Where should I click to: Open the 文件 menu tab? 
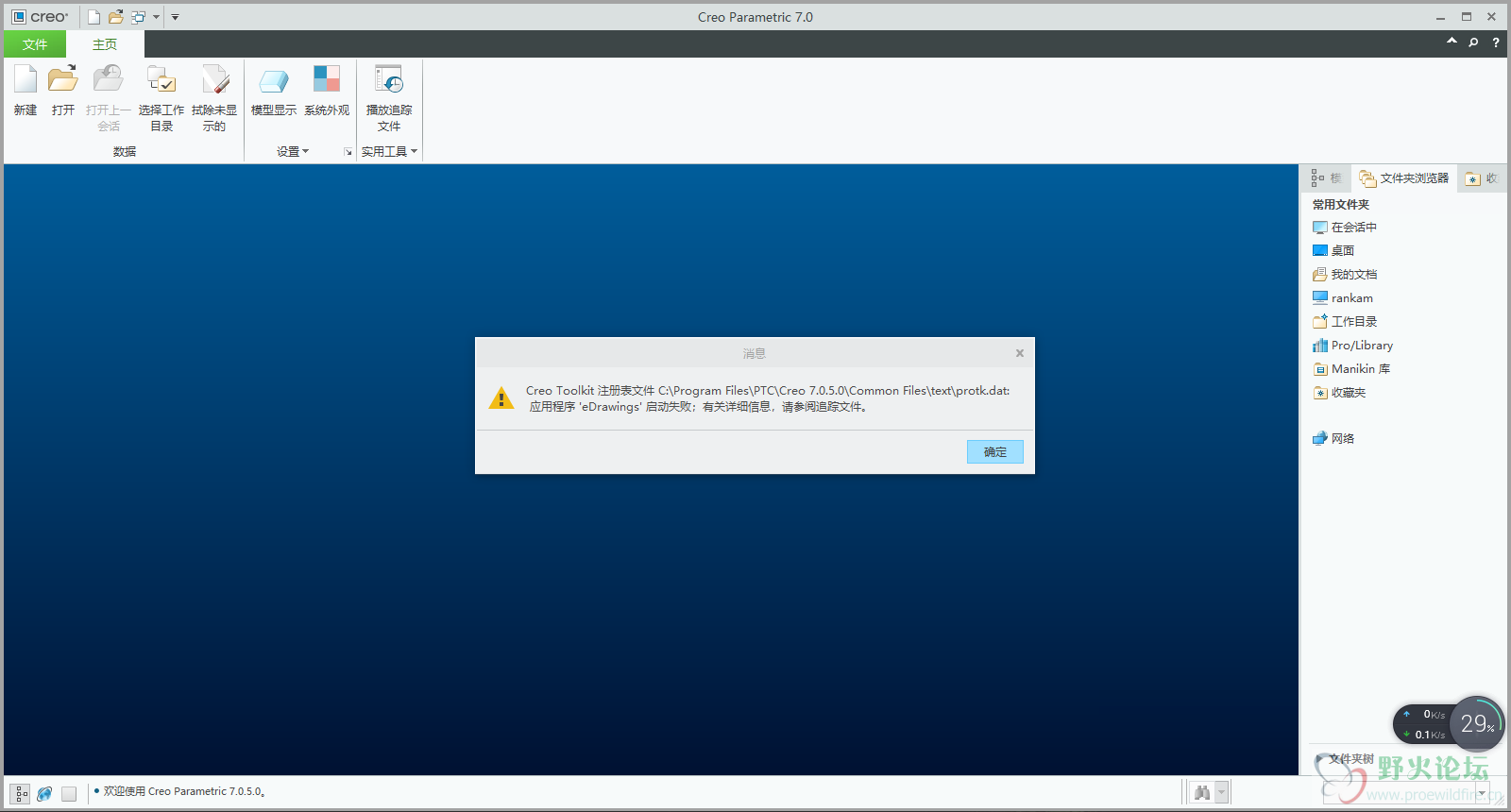click(35, 44)
